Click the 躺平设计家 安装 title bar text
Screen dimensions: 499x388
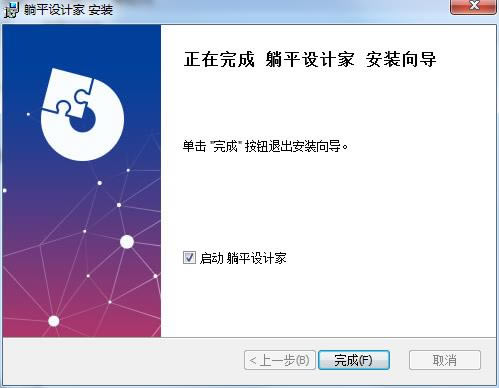click(x=68, y=10)
